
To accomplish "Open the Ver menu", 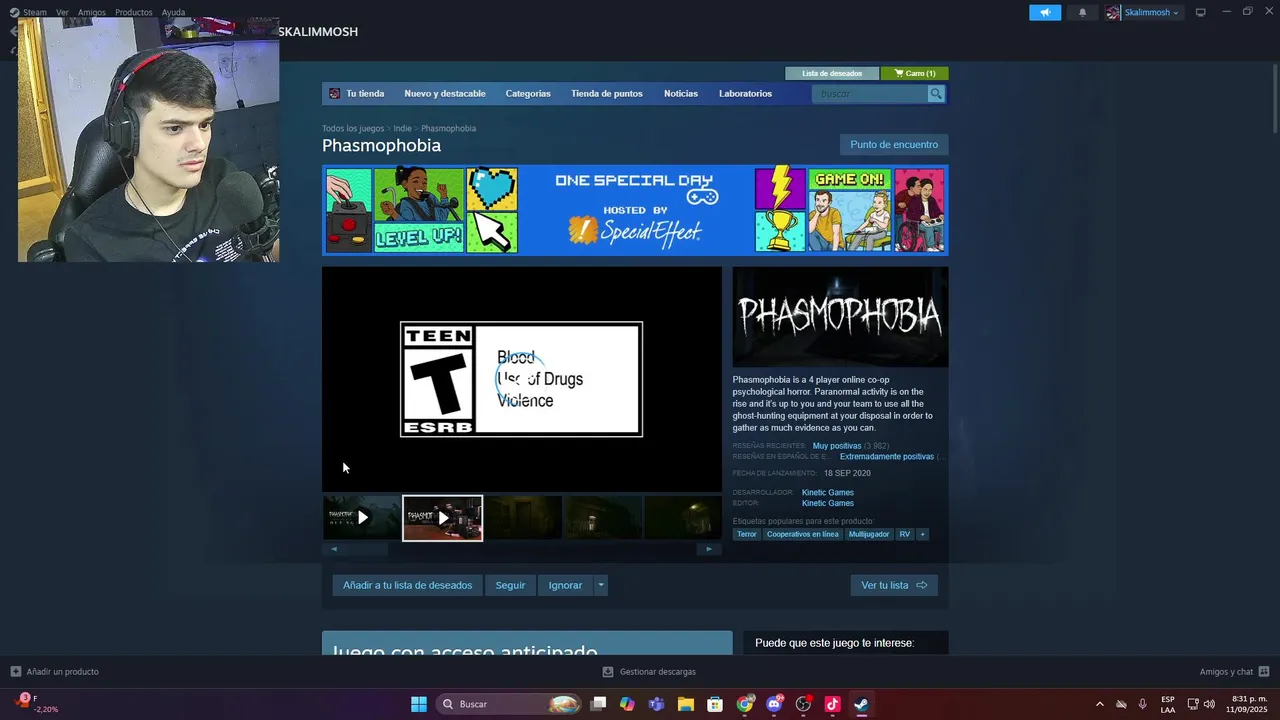I will (x=62, y=12).
